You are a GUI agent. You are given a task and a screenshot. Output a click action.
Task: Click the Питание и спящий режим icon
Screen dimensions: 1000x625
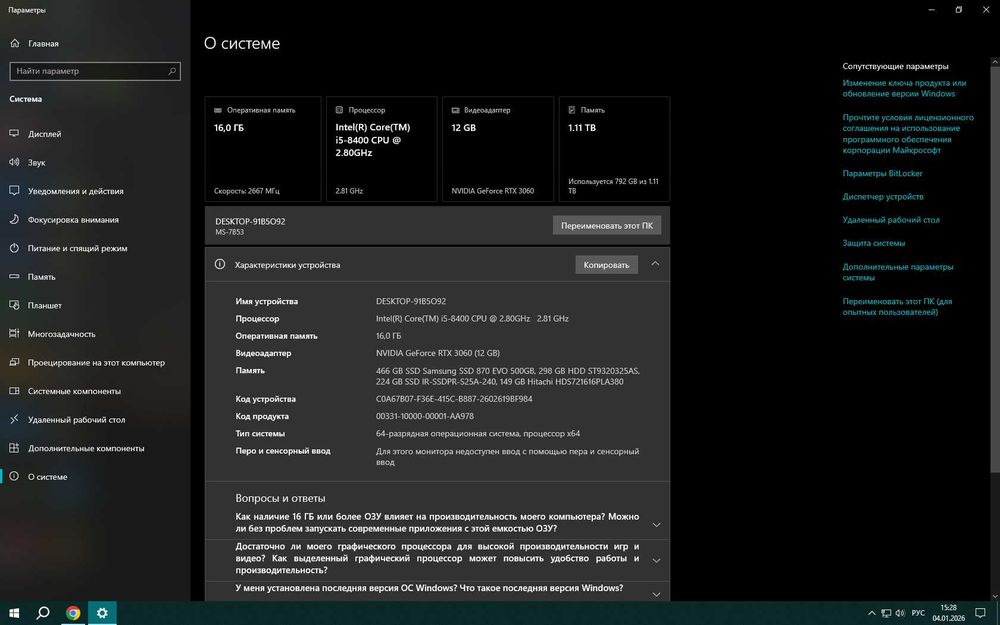tap(14, 248)
